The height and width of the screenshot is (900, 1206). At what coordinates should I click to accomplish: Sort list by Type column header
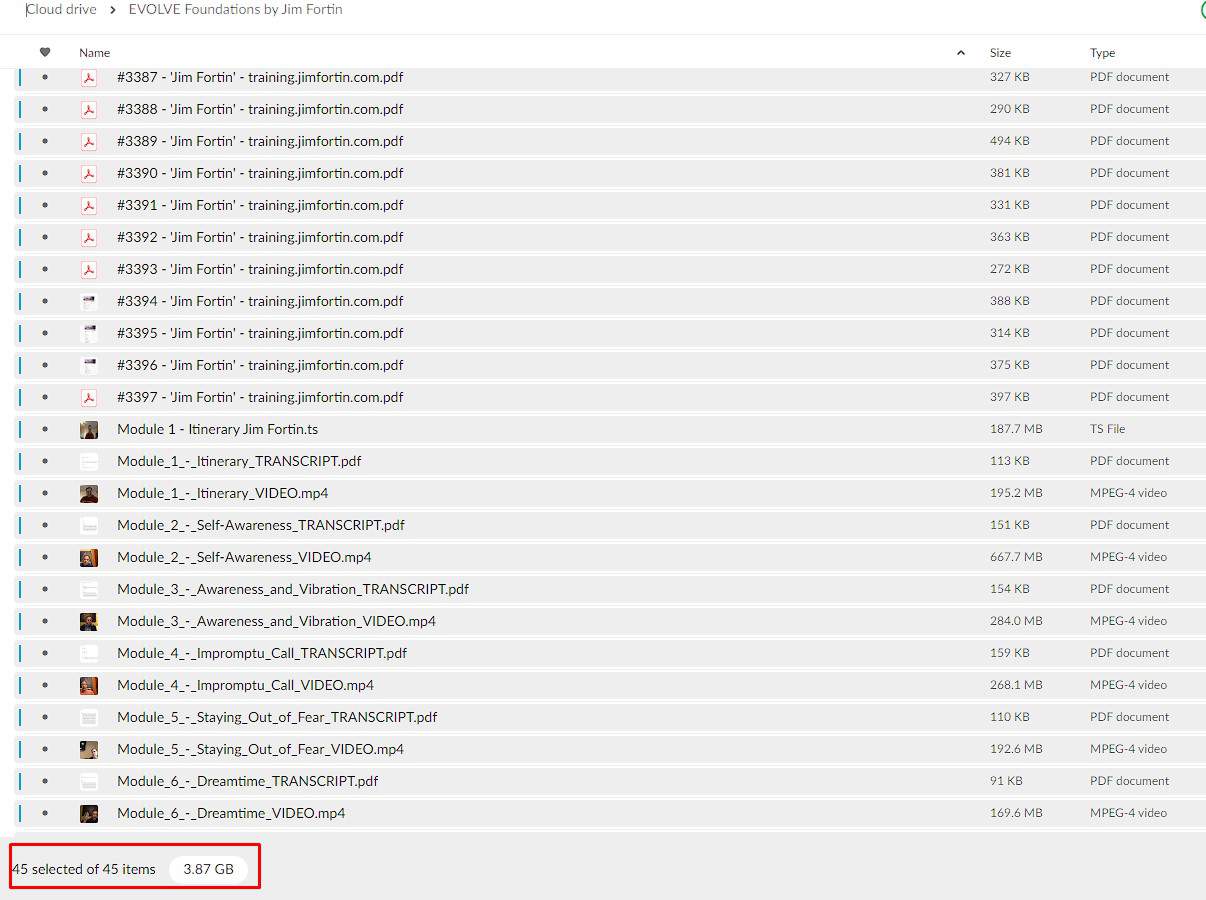tap(1102, 53)
